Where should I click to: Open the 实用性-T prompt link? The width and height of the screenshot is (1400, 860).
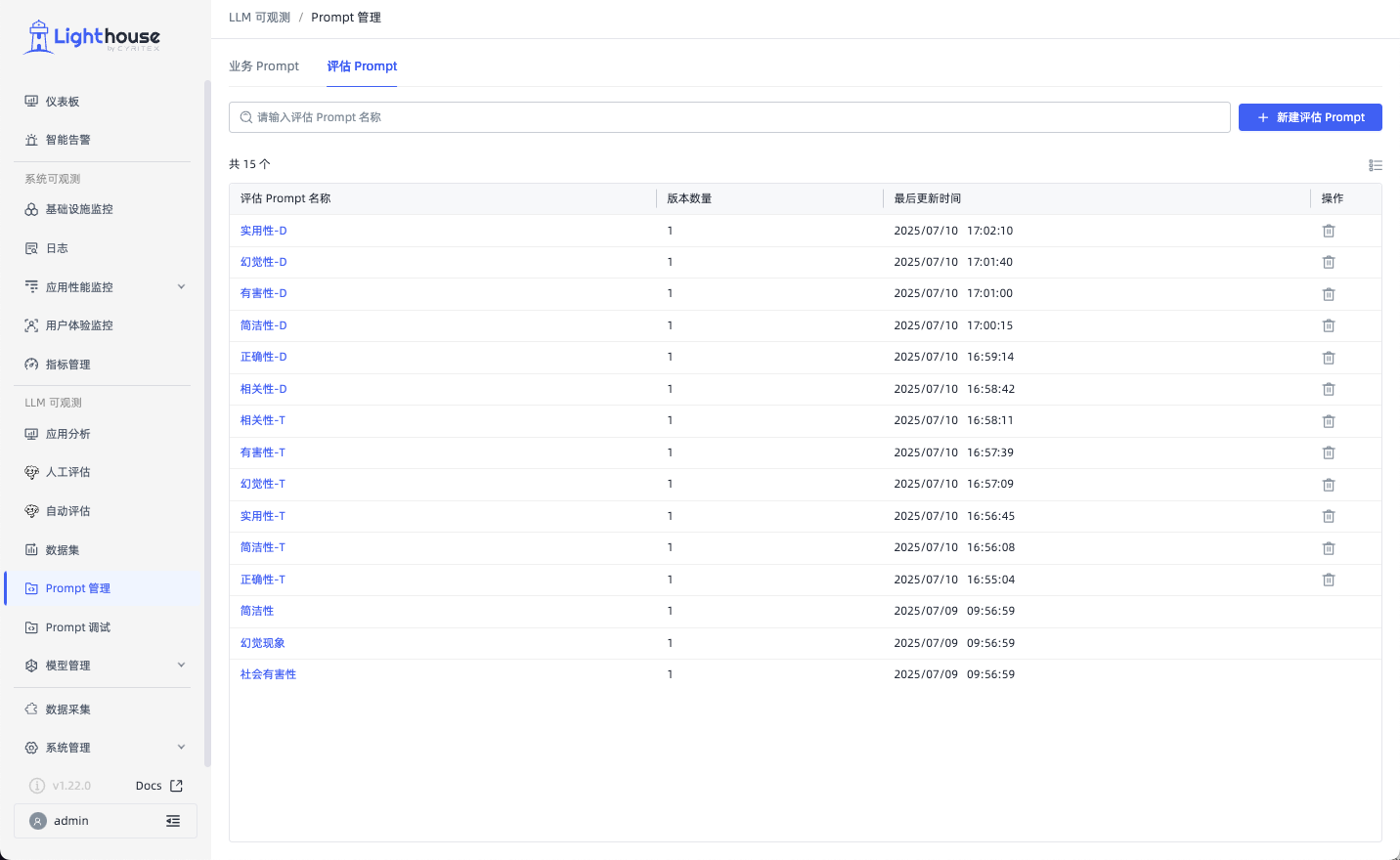[263, 516]
